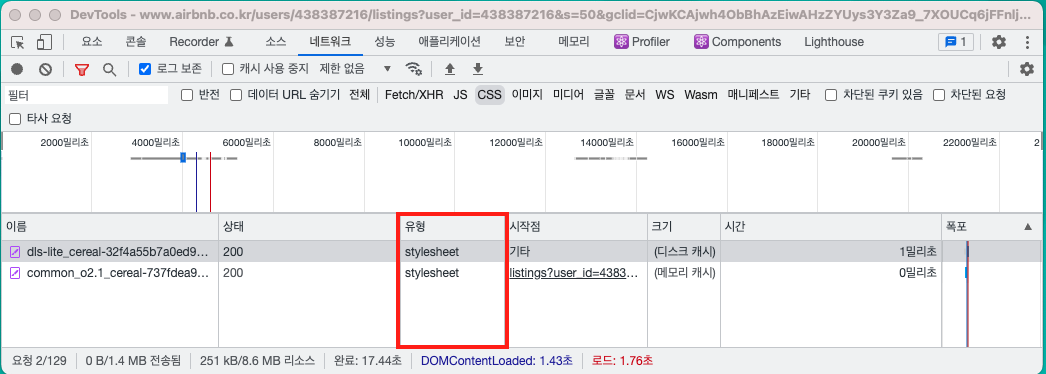Open the React Components tab
This screenshot has height=374, width=1046.
[x=738, y=42]
